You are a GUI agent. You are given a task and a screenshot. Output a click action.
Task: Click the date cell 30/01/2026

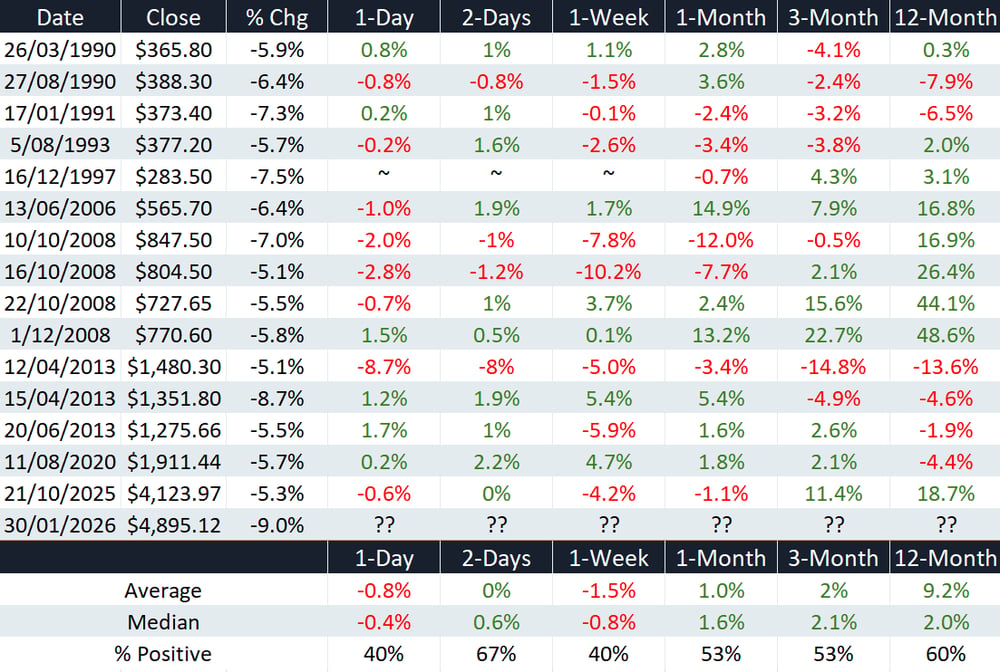tap(60, 525)
